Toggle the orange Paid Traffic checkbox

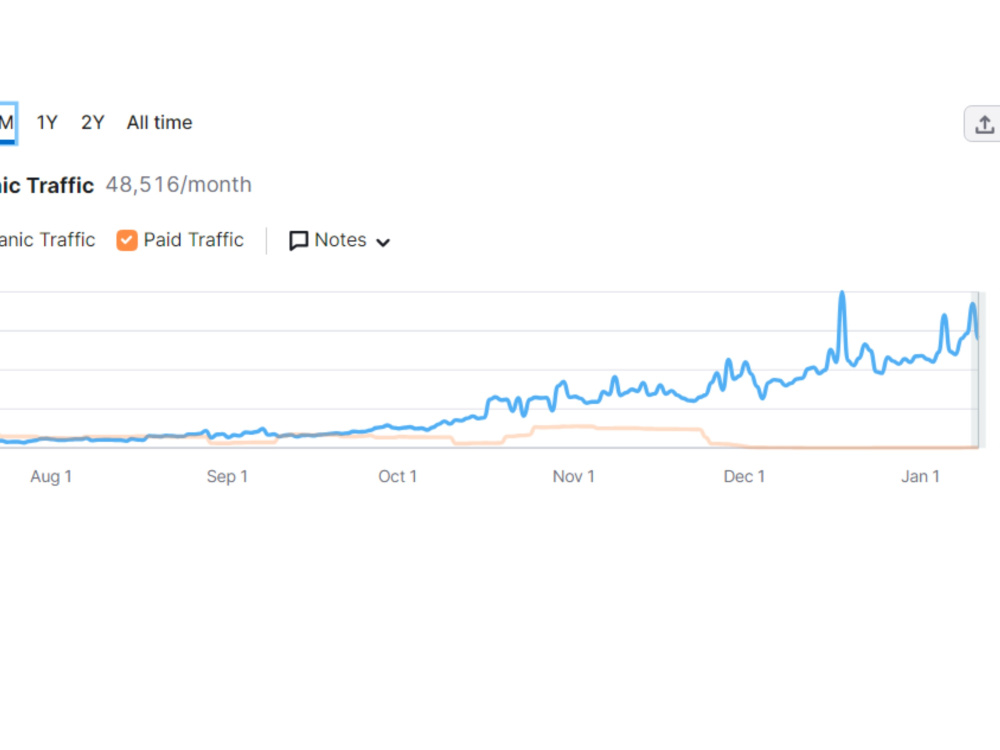click(x=126, y=240)
